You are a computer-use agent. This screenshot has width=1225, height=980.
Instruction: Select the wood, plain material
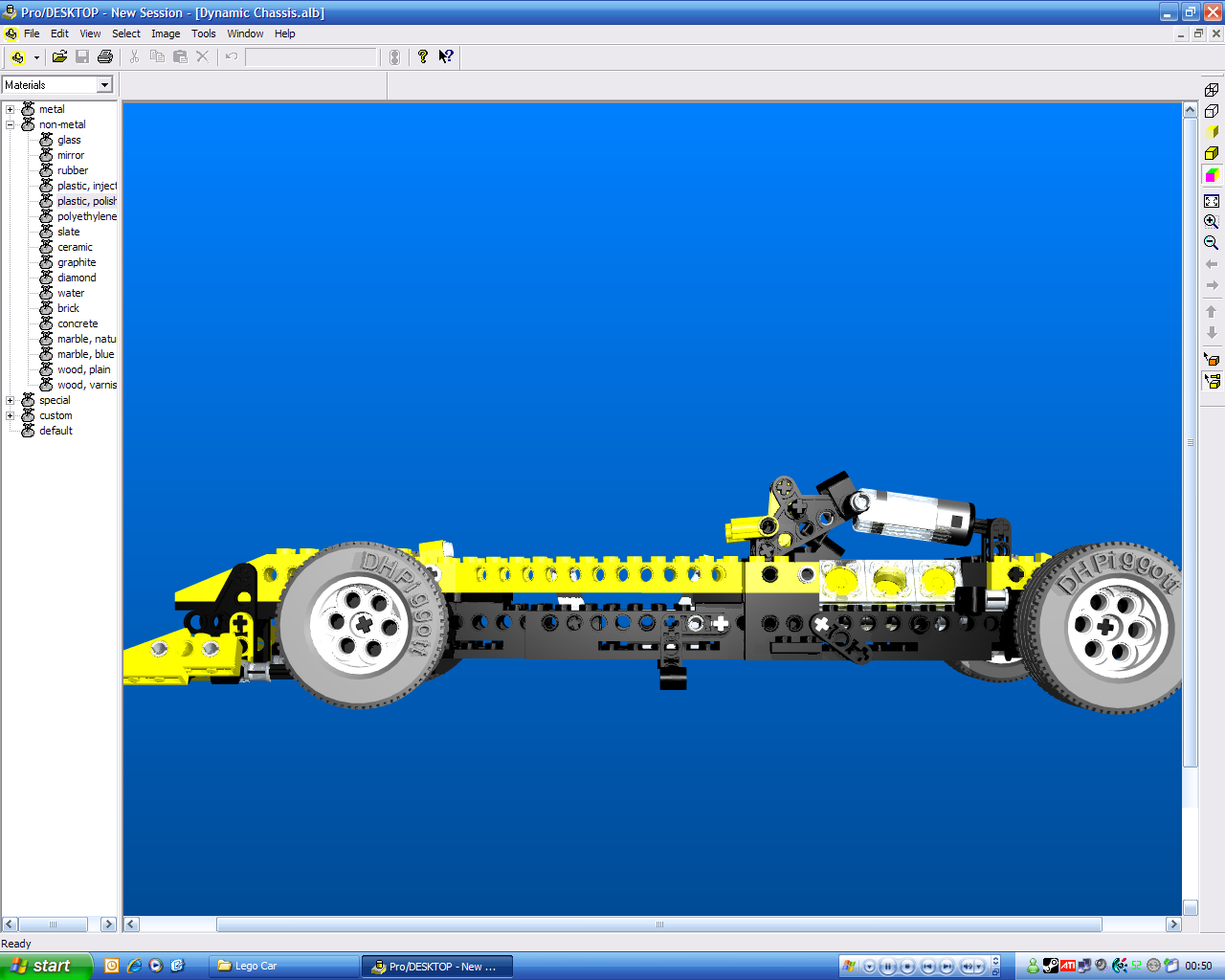pyautogui.click(x=83, y=369)
